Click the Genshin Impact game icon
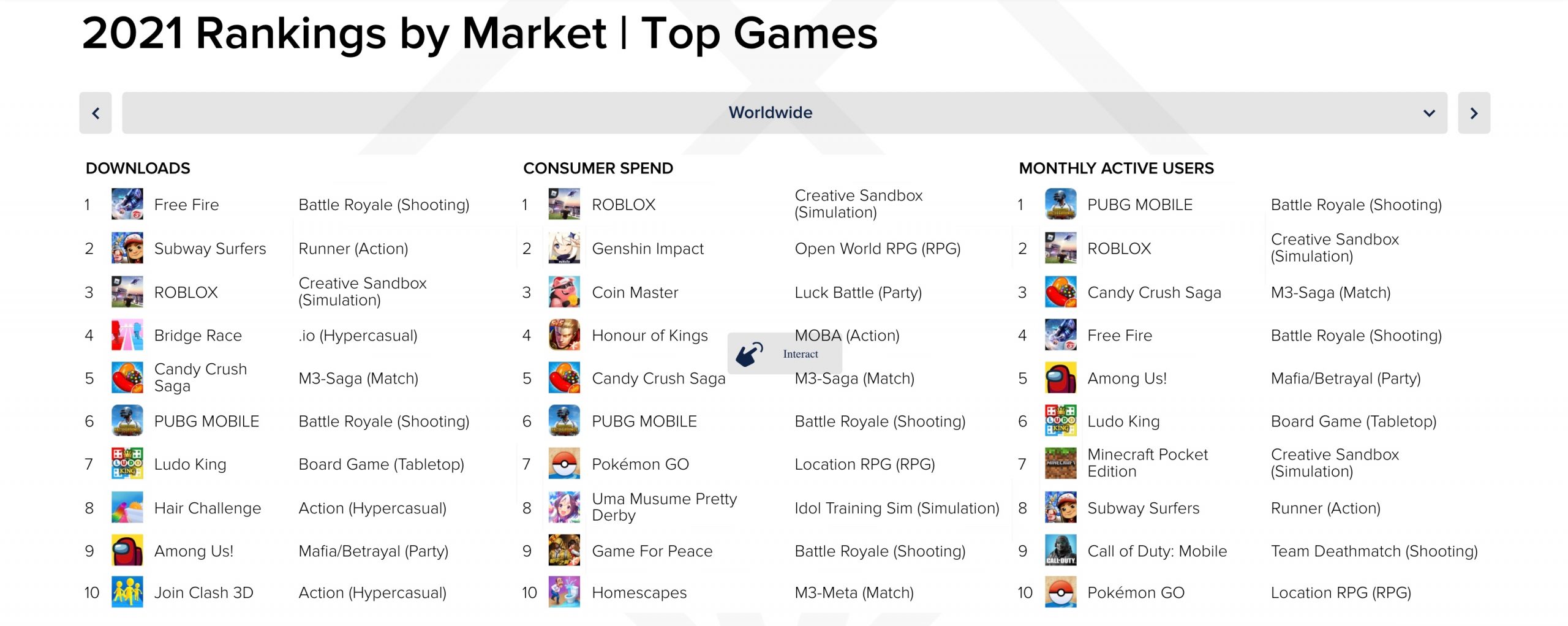1568x626 pixels. point(564,248)
